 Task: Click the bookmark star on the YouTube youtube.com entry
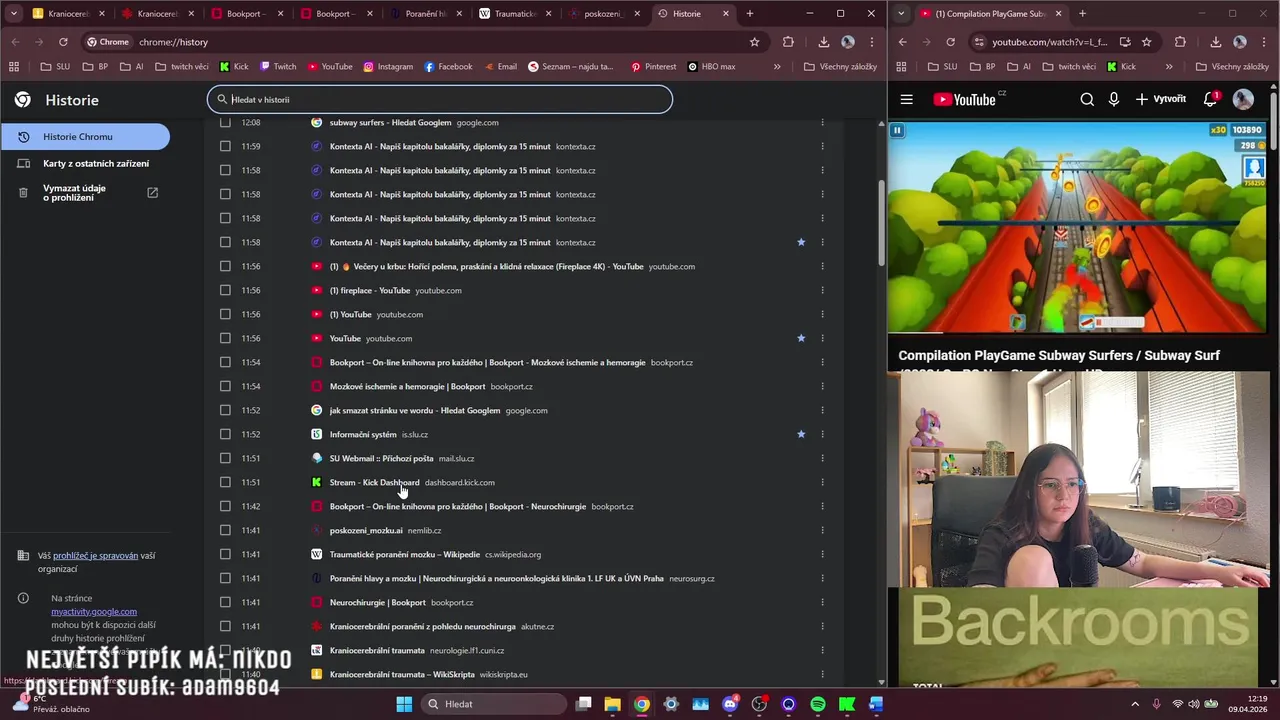pos(801,338)
